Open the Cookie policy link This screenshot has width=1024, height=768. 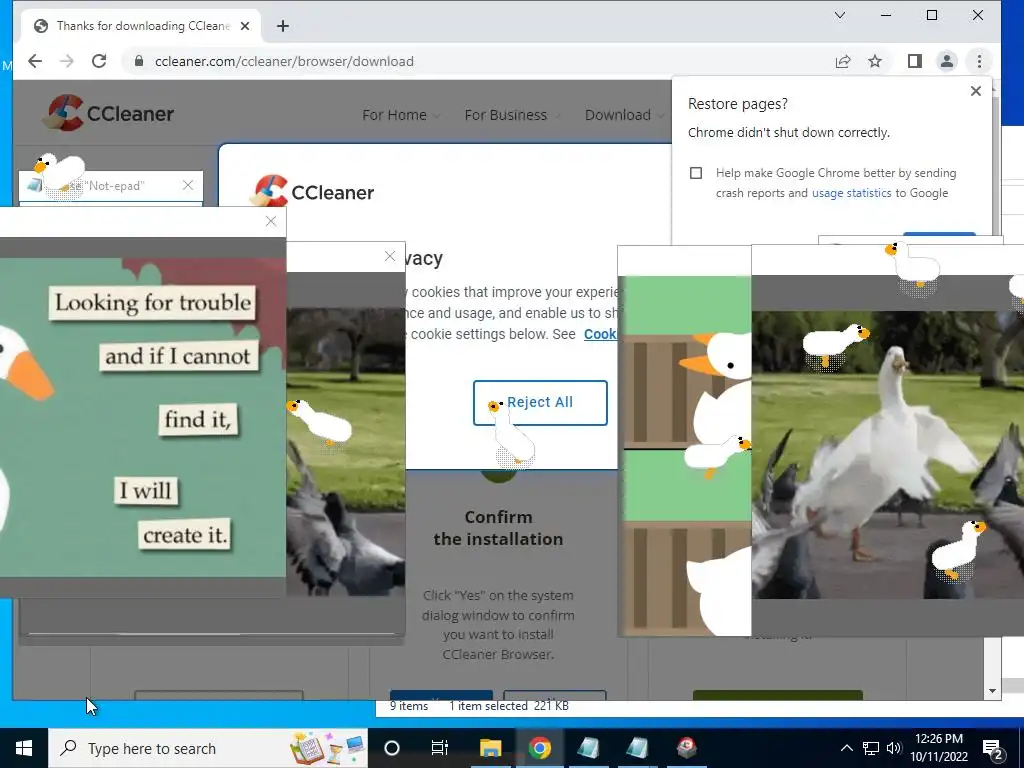[x=600, y=334]
